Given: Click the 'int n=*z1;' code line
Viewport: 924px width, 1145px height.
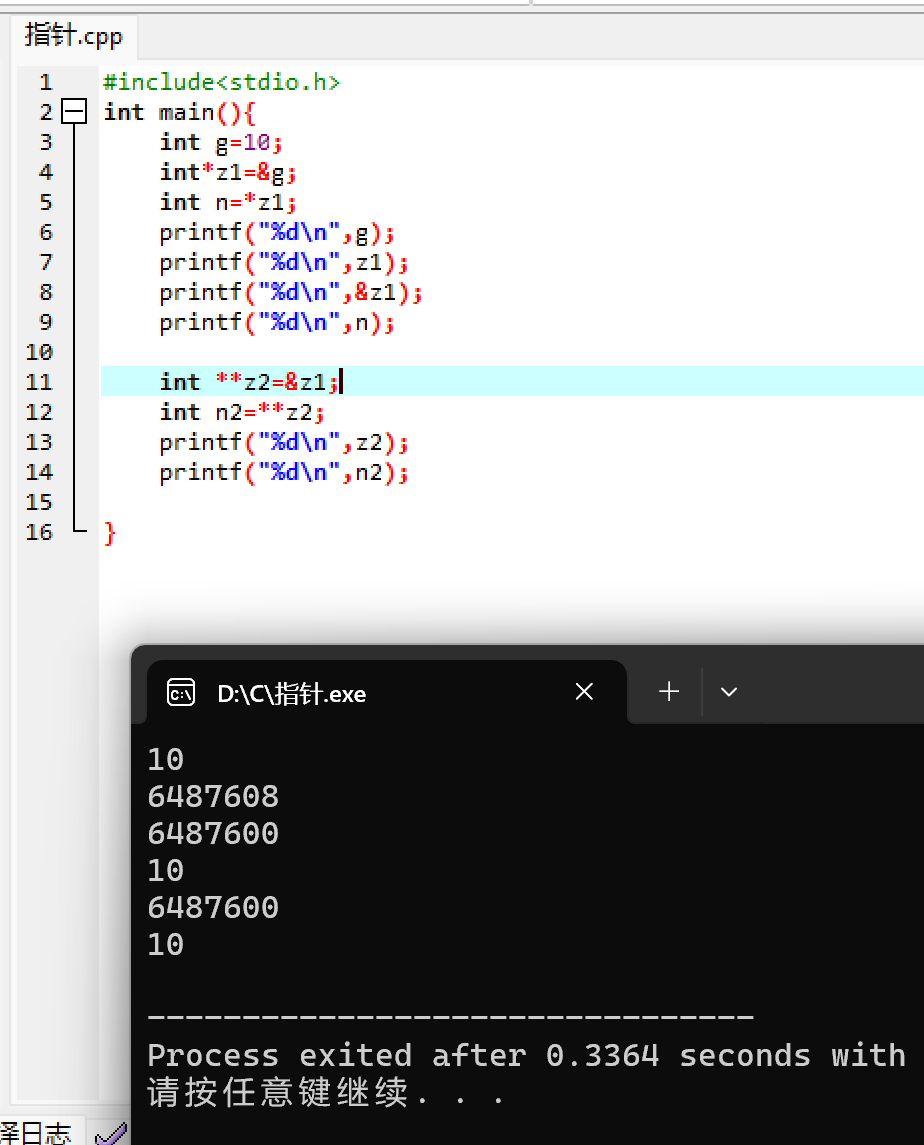Looking at the screenshot, I should [228, 202].
